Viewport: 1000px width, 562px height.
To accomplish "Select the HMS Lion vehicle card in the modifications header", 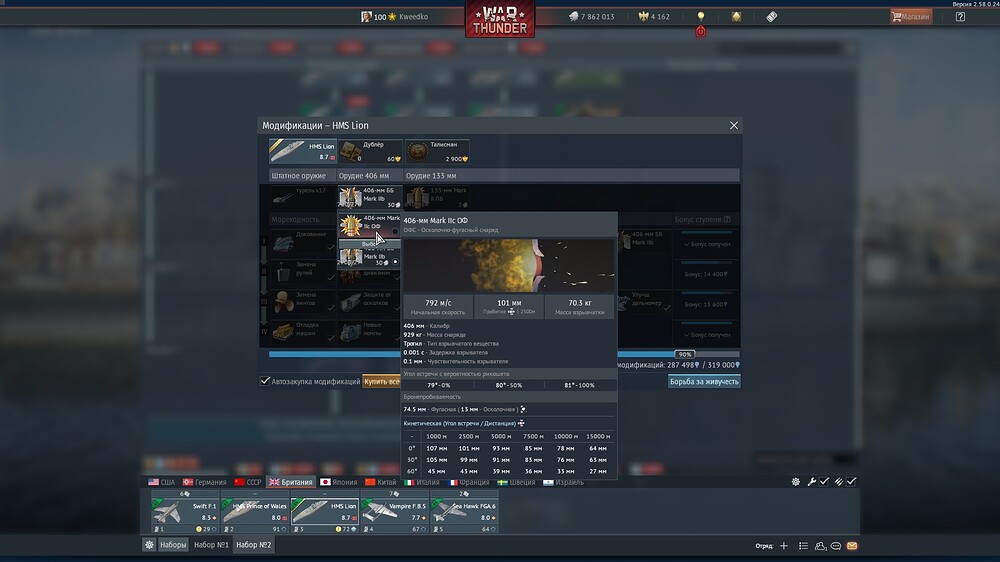I will point(302,151).
